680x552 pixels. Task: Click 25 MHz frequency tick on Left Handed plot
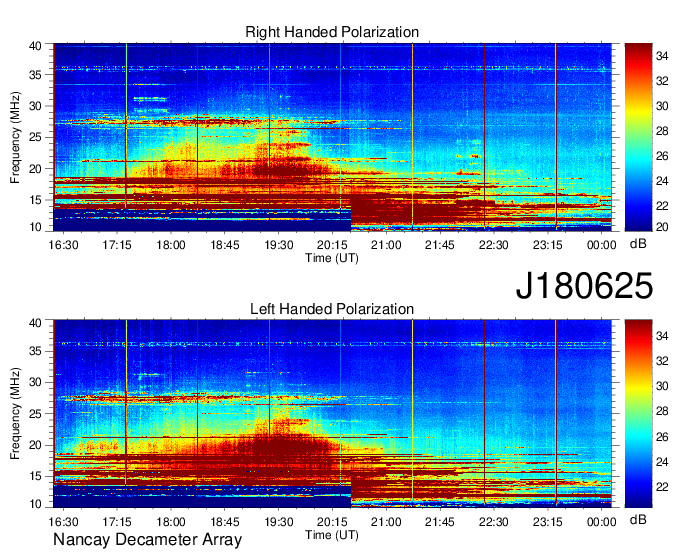coord(35,414)
